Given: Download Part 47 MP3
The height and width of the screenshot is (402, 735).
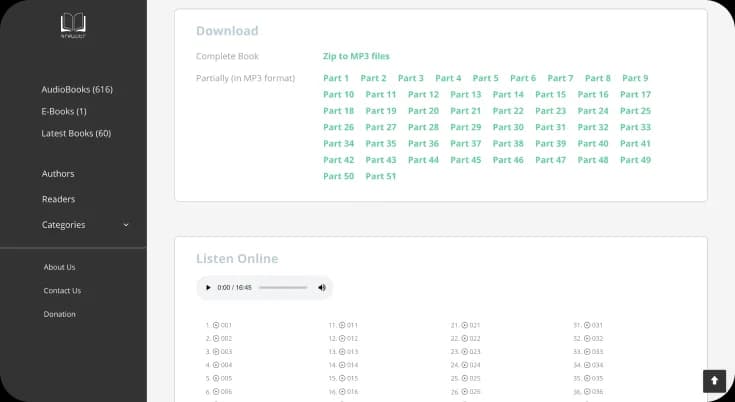Looking at the screenshot, I should point(551,160).
